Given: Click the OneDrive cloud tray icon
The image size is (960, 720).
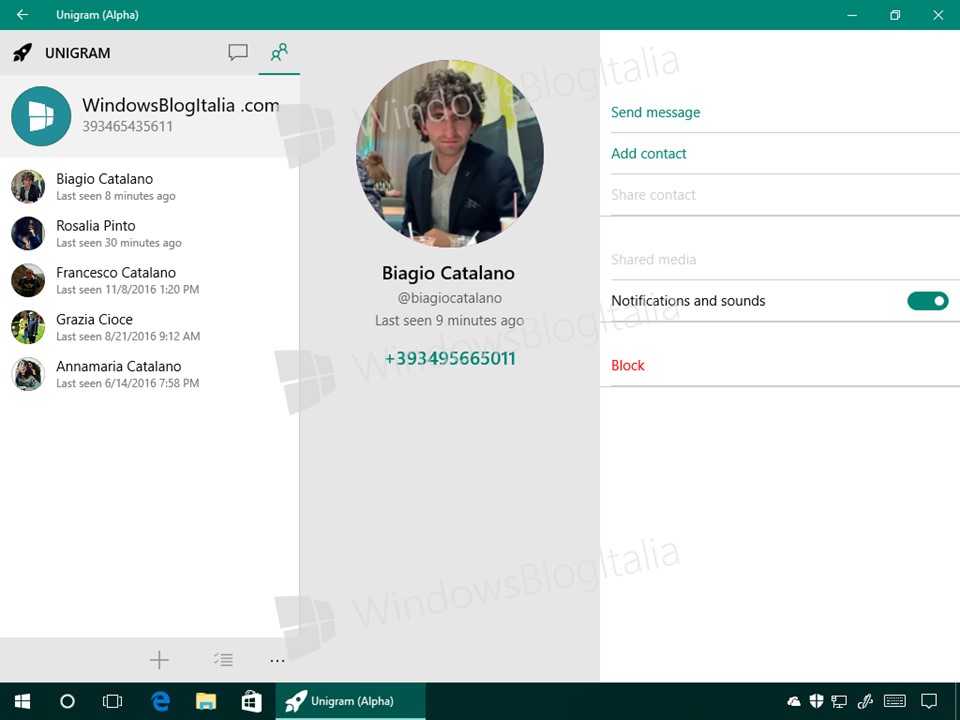Looking at the screenshot, I should [794, 701].
